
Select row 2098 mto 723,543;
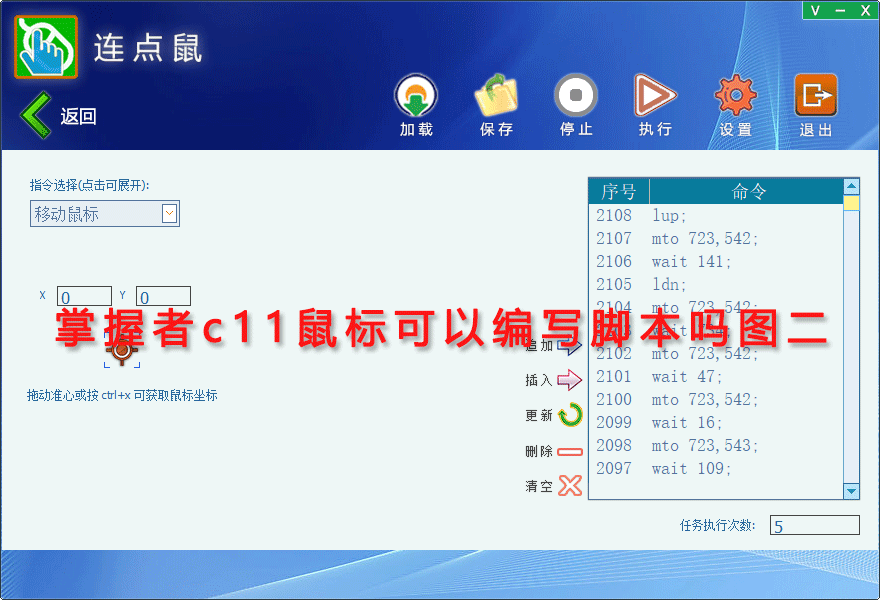(x=716, y=446)
